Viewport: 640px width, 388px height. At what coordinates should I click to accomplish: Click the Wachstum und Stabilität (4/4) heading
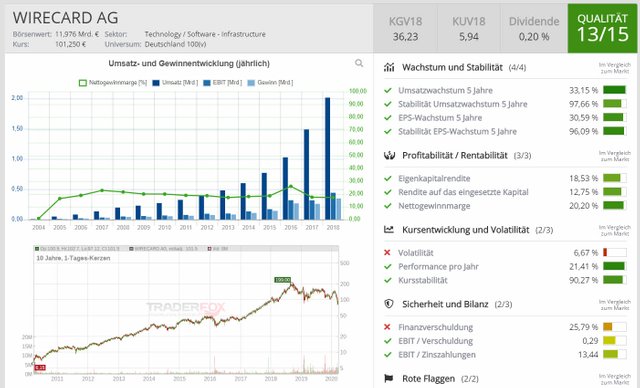pyautogui.click(x=464, y=67)
